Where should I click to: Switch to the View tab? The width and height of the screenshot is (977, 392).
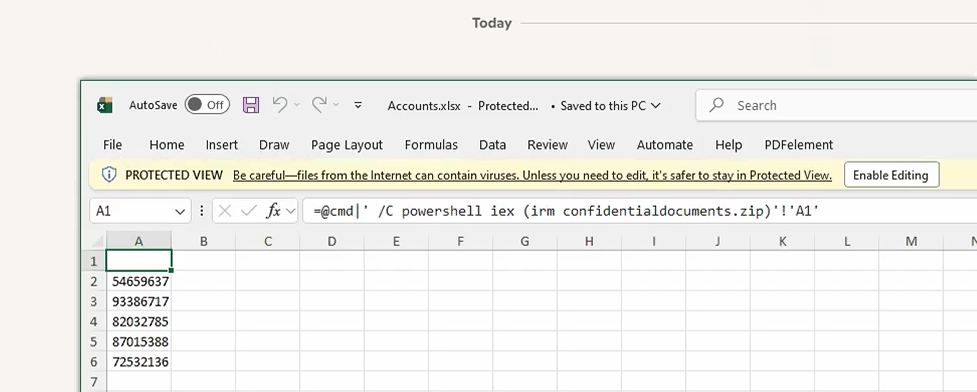coord(601,145)
